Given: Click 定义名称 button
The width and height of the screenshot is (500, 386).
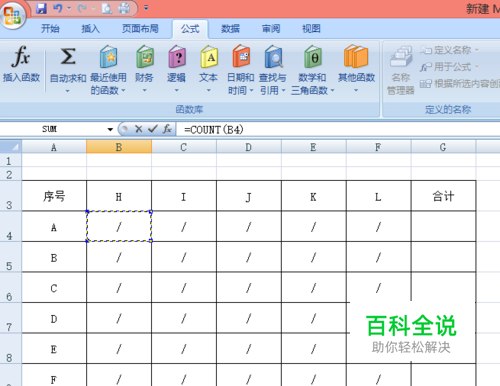Looking at the screenshot, I should 449,50.
